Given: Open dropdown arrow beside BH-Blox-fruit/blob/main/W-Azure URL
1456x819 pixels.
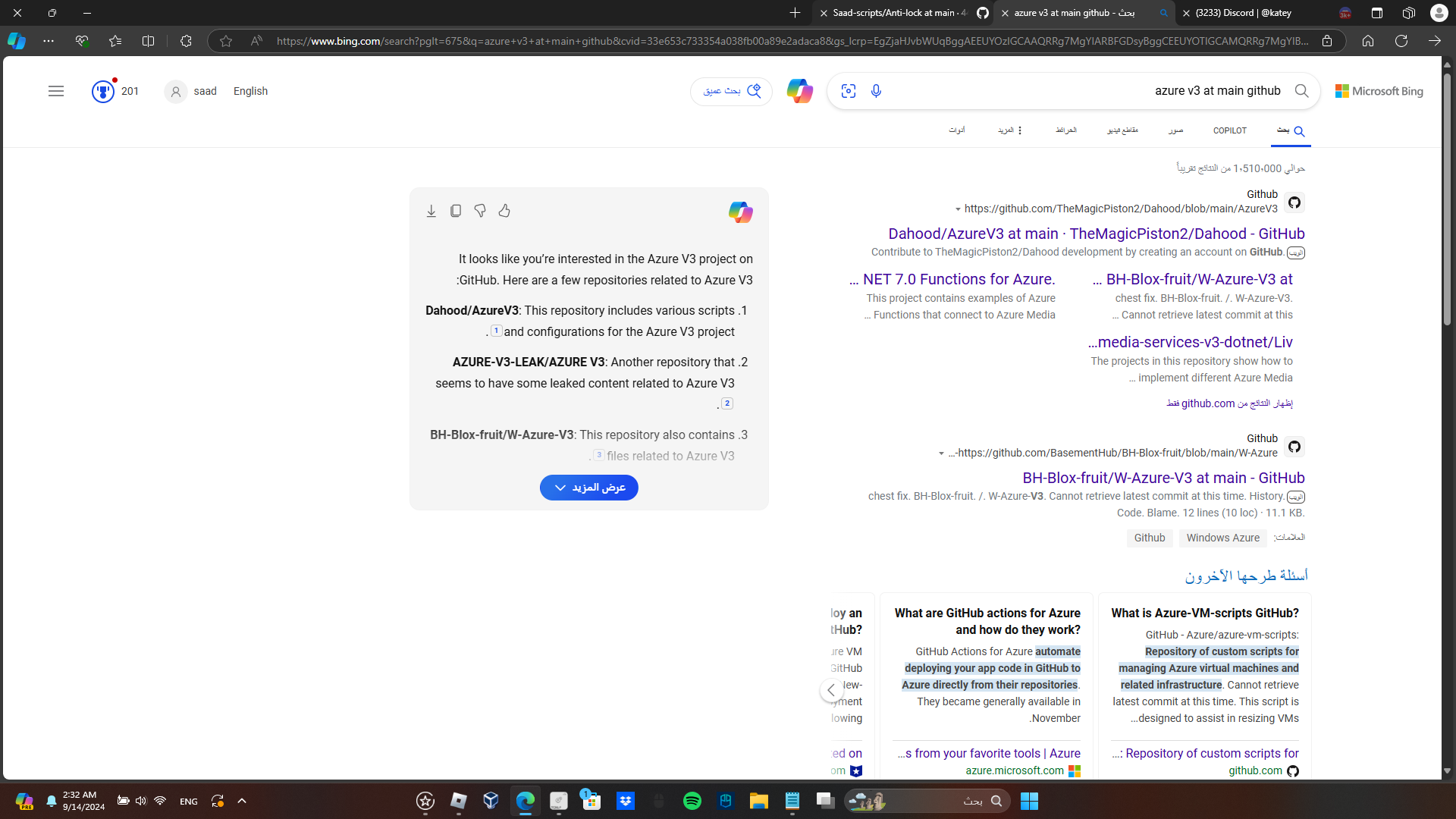Looking at the screenshot, I should click(941, 453).
